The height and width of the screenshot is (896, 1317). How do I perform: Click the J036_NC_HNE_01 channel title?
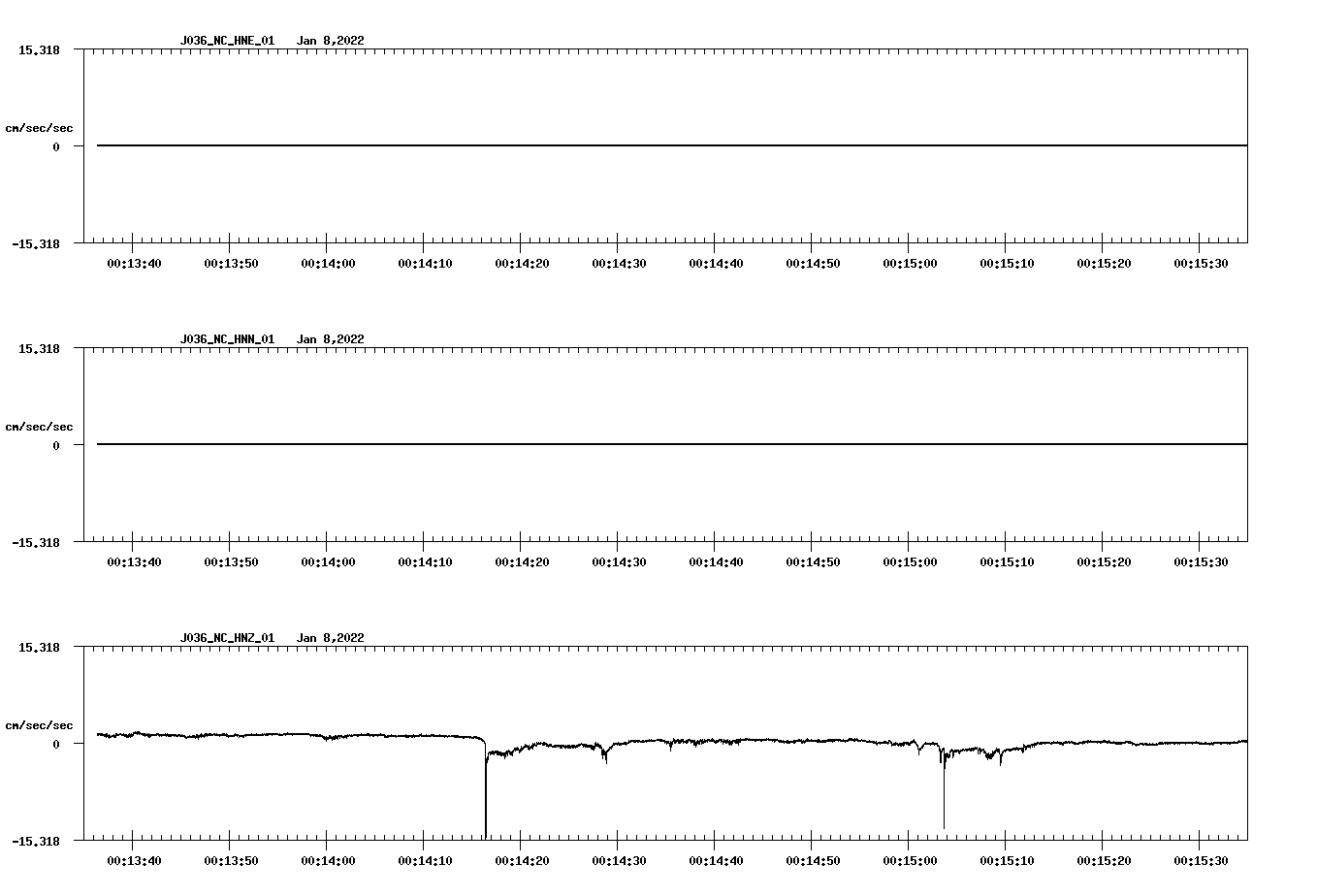227,41
